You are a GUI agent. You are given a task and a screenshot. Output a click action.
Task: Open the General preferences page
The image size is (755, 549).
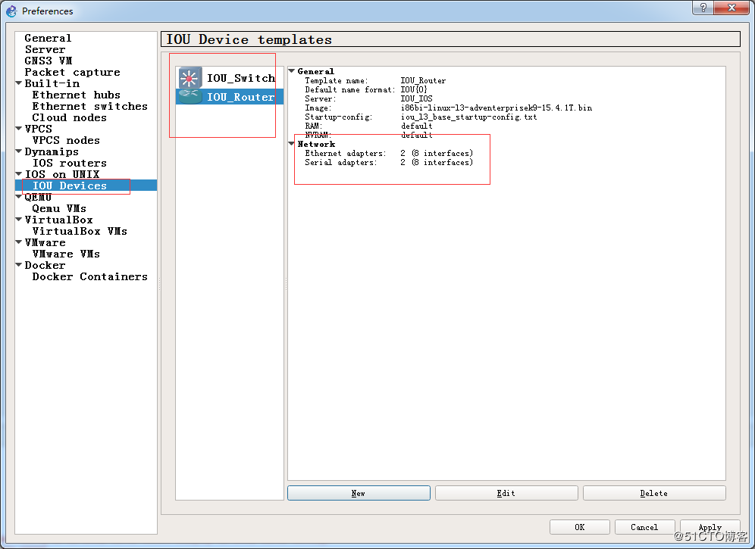coord(48,38)
